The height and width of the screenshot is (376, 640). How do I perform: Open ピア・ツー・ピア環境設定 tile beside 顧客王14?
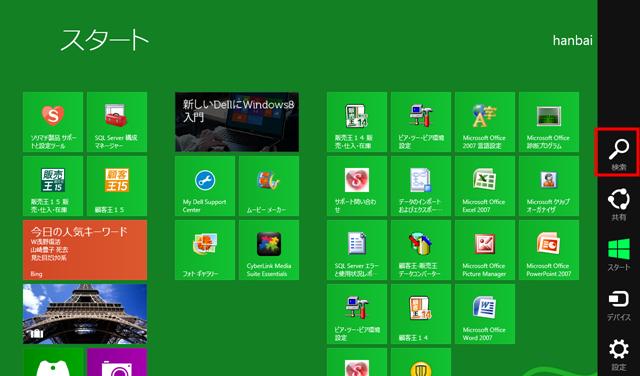pyautogui.click(x=357, y=314)
